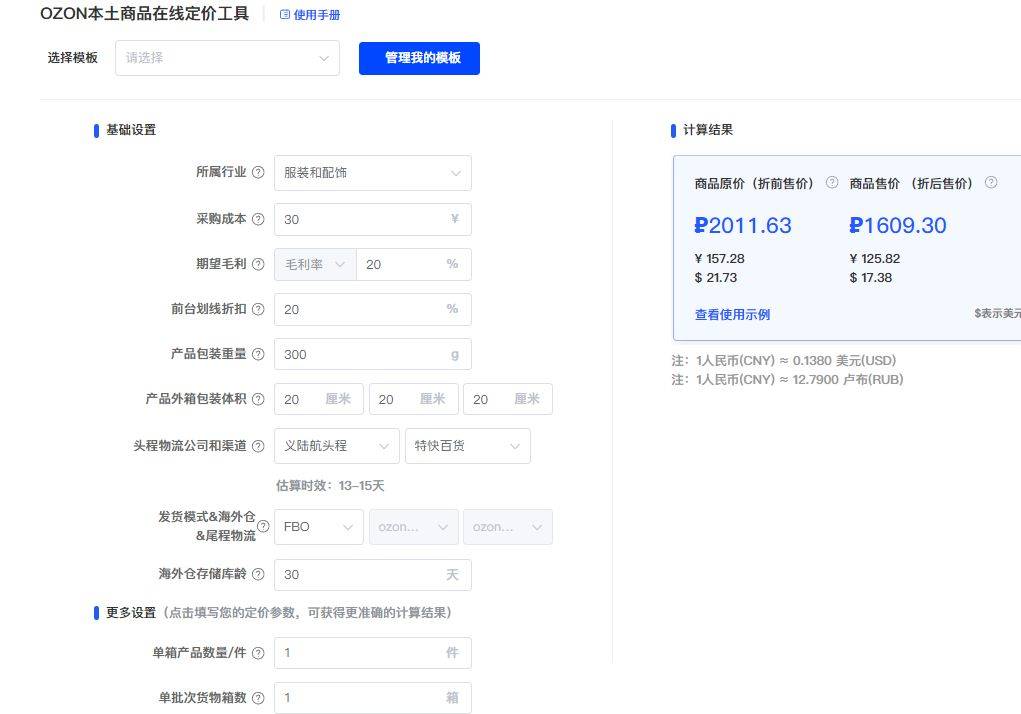Edit the first 厘米 dimension field
1021x714 pixels.
pyautogui.click(x=318, y=399)
